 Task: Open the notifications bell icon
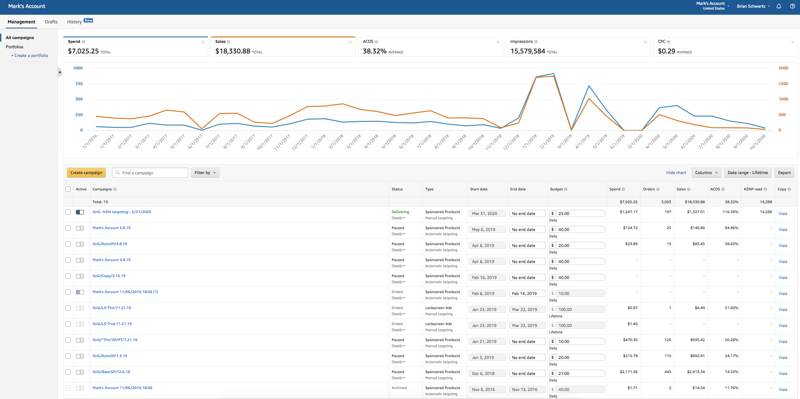[779, 6]
